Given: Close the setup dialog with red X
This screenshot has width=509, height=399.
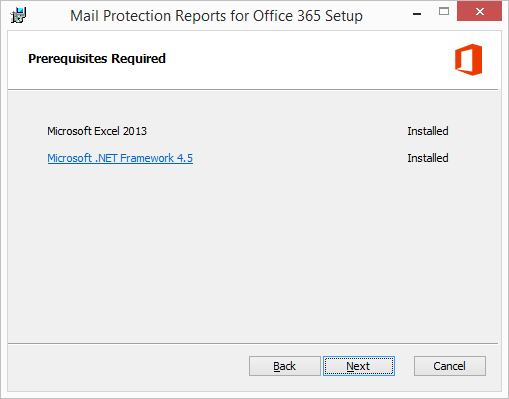Looking at the screenshot, I should coord(479,11).
